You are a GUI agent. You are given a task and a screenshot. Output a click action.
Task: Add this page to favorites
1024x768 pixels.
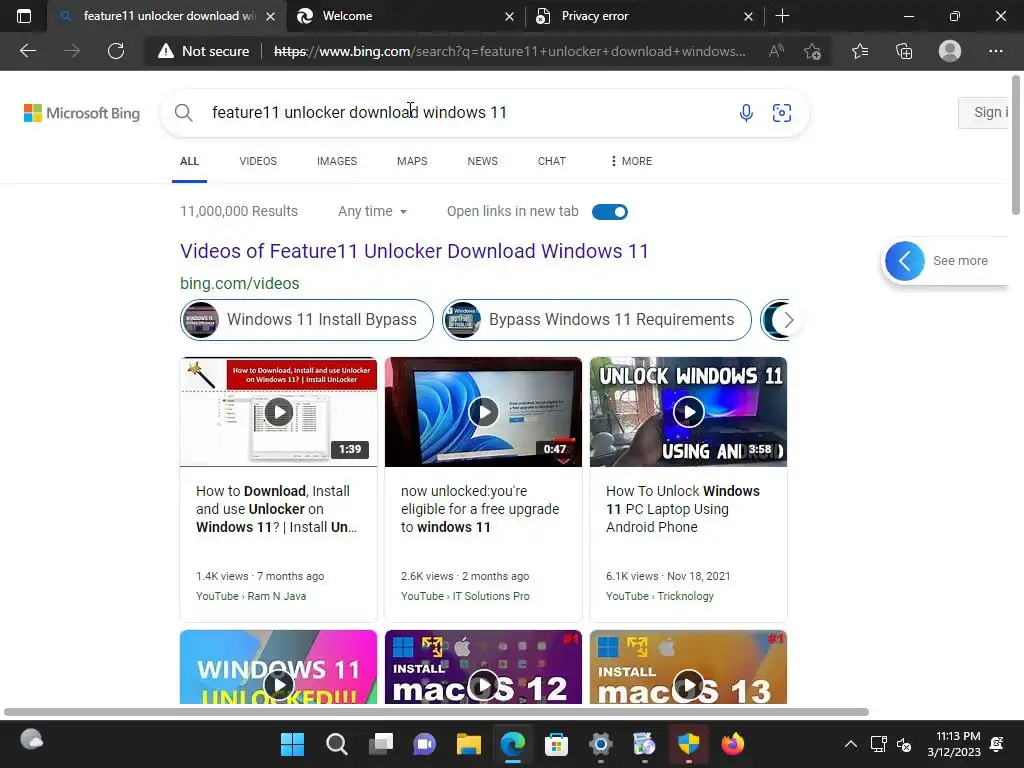812,51
